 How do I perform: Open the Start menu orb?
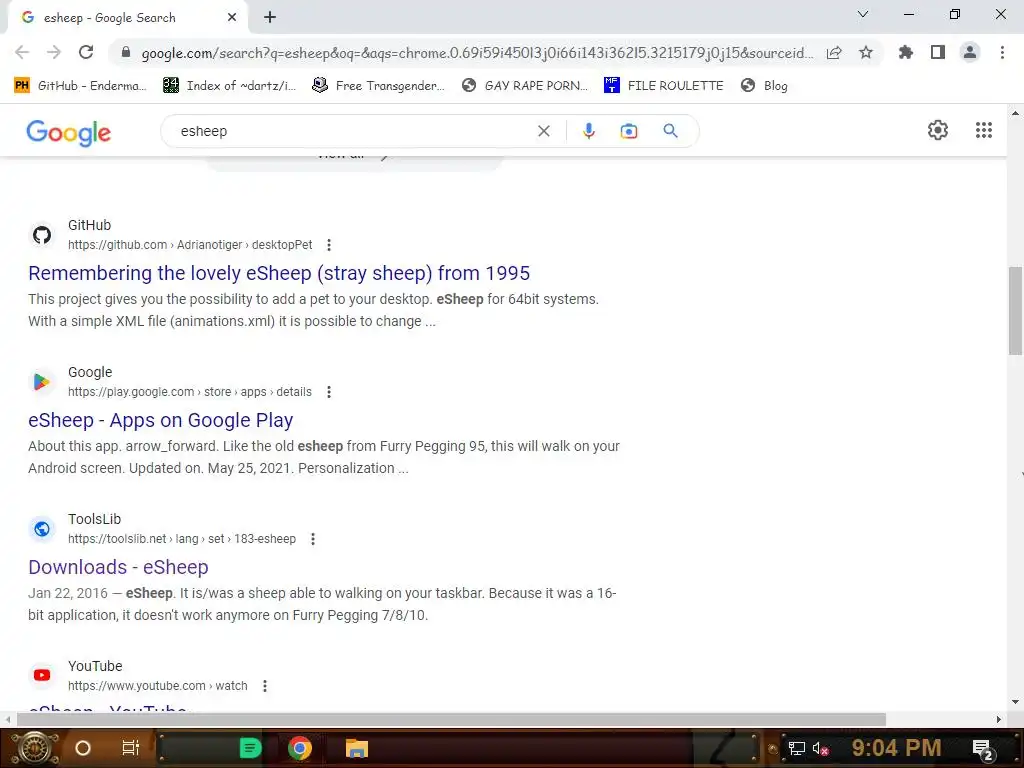click(35, 748)
